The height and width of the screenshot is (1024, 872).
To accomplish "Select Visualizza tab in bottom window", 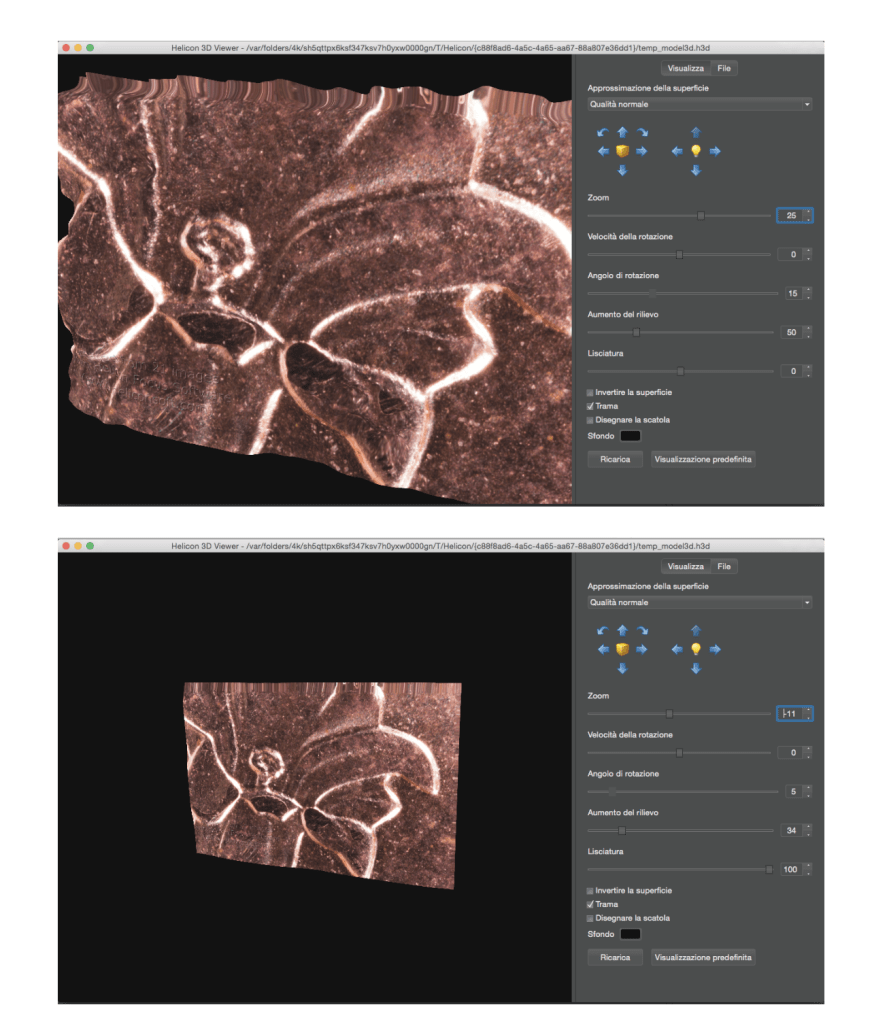I will tap(686, 567).
